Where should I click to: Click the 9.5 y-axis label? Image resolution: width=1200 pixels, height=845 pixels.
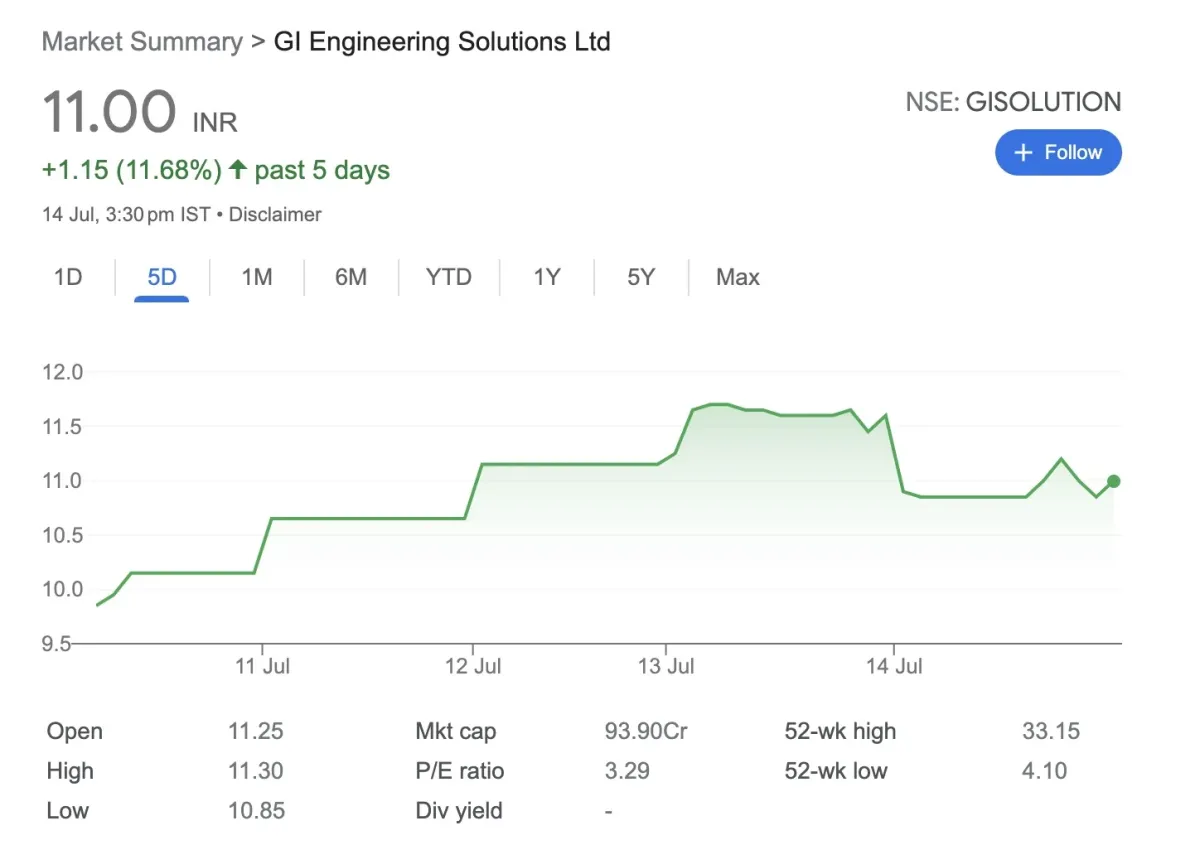58,643
